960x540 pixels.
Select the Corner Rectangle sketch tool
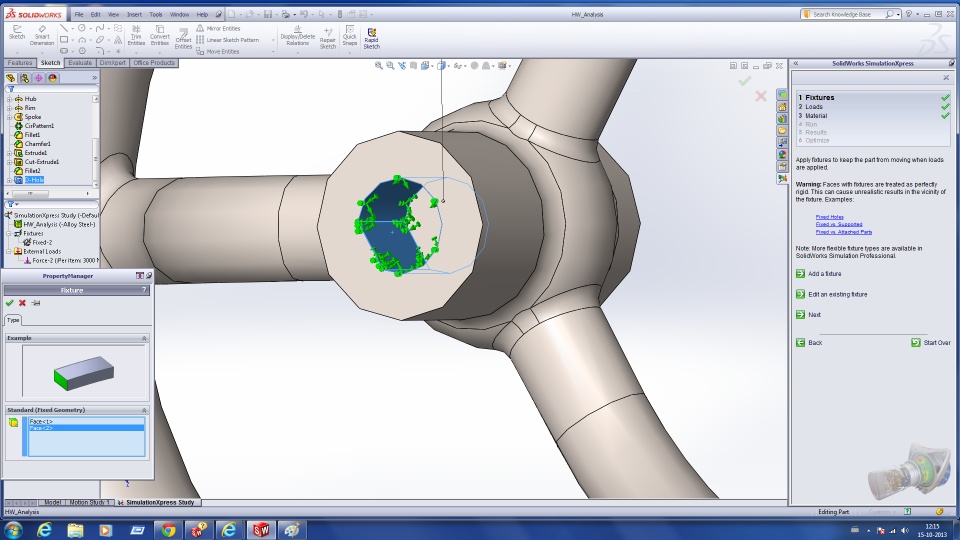tap(64, 40)
